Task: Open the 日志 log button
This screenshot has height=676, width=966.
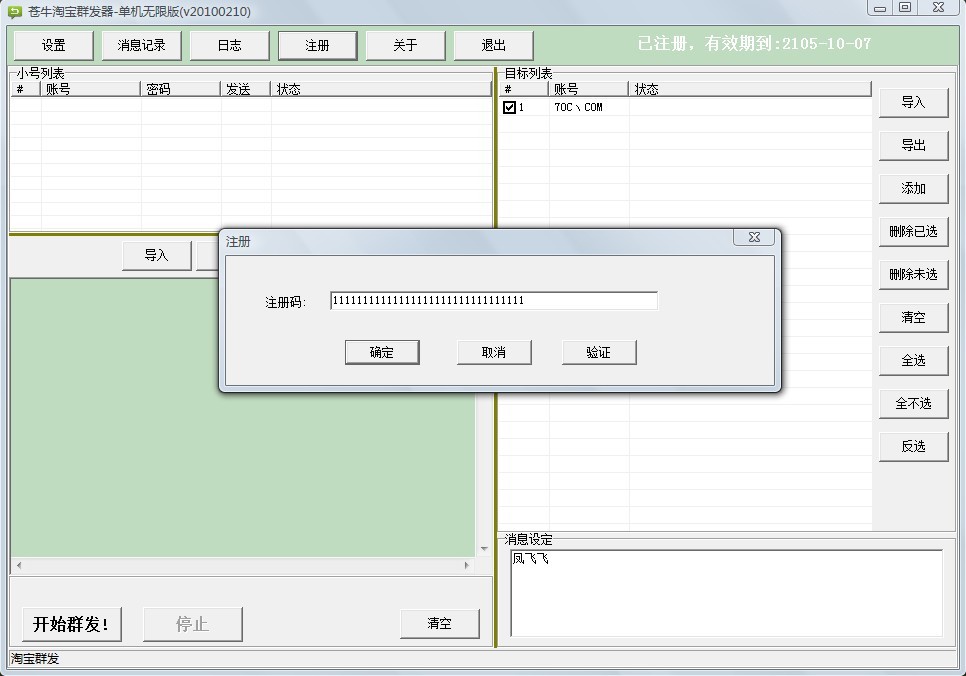Action: click(230, 46)
